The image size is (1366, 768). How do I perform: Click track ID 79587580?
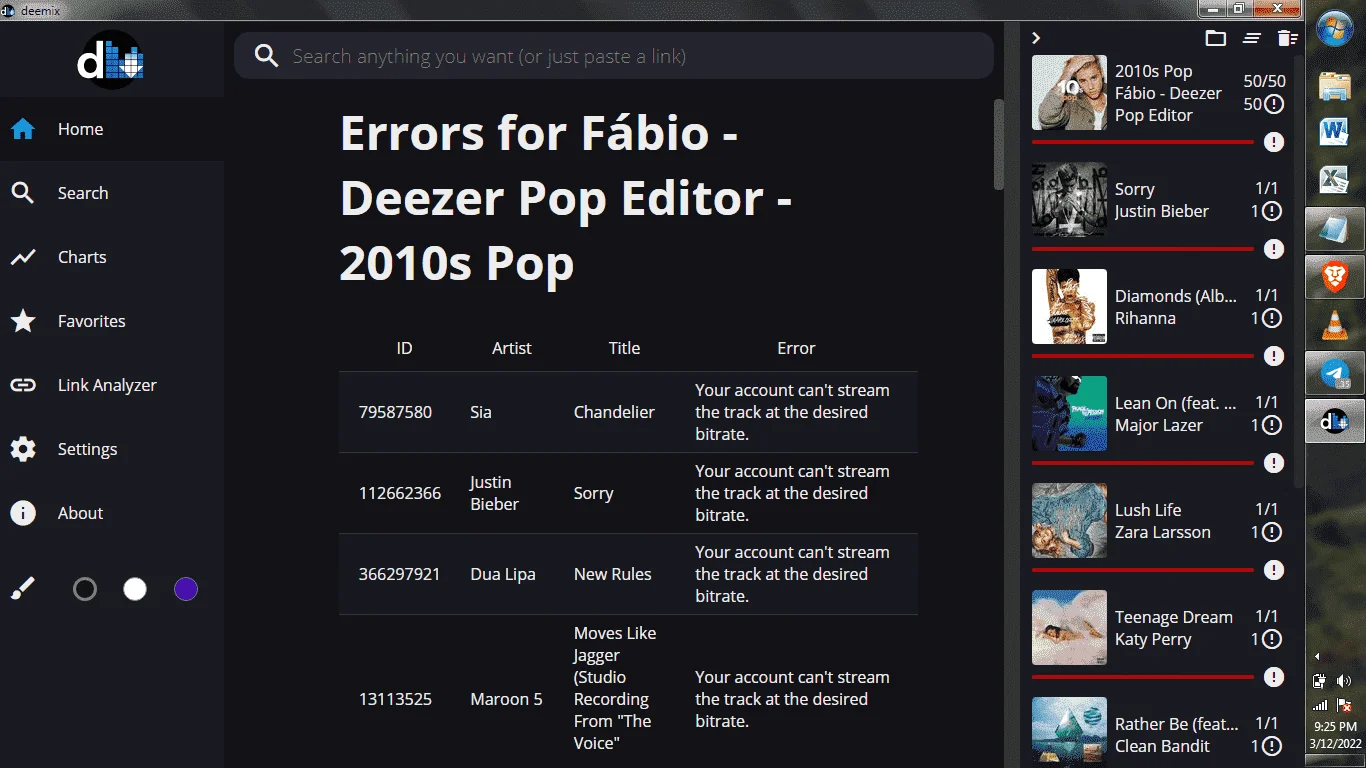[395, 412]
